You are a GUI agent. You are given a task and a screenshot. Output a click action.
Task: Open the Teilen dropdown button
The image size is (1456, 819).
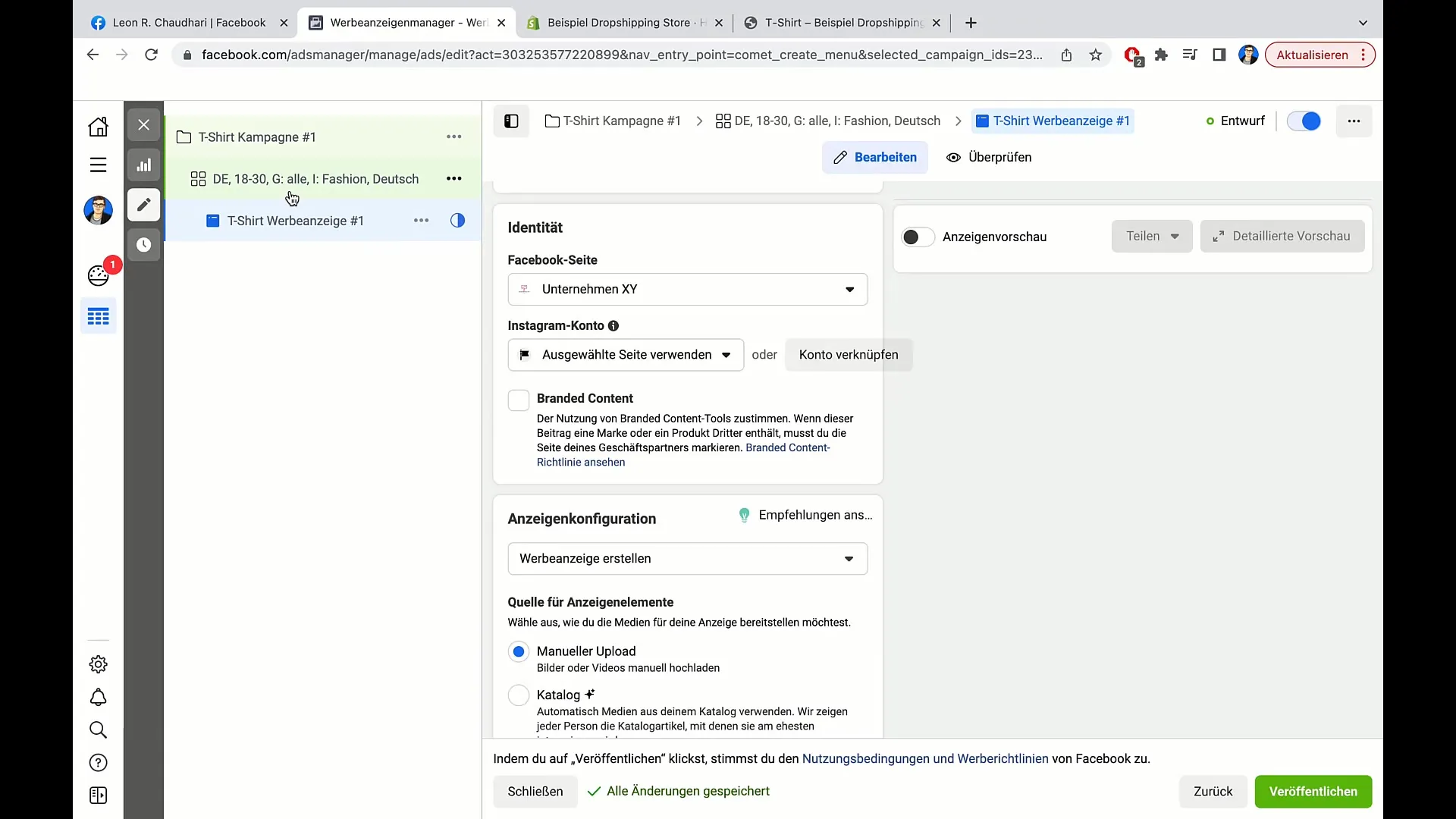point(1152,237)
